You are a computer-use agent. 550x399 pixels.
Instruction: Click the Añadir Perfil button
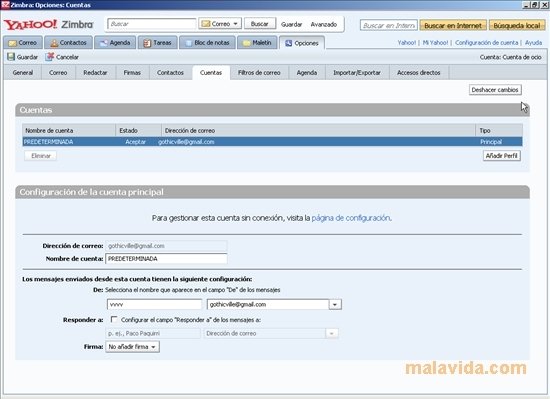tap(502, 156)
